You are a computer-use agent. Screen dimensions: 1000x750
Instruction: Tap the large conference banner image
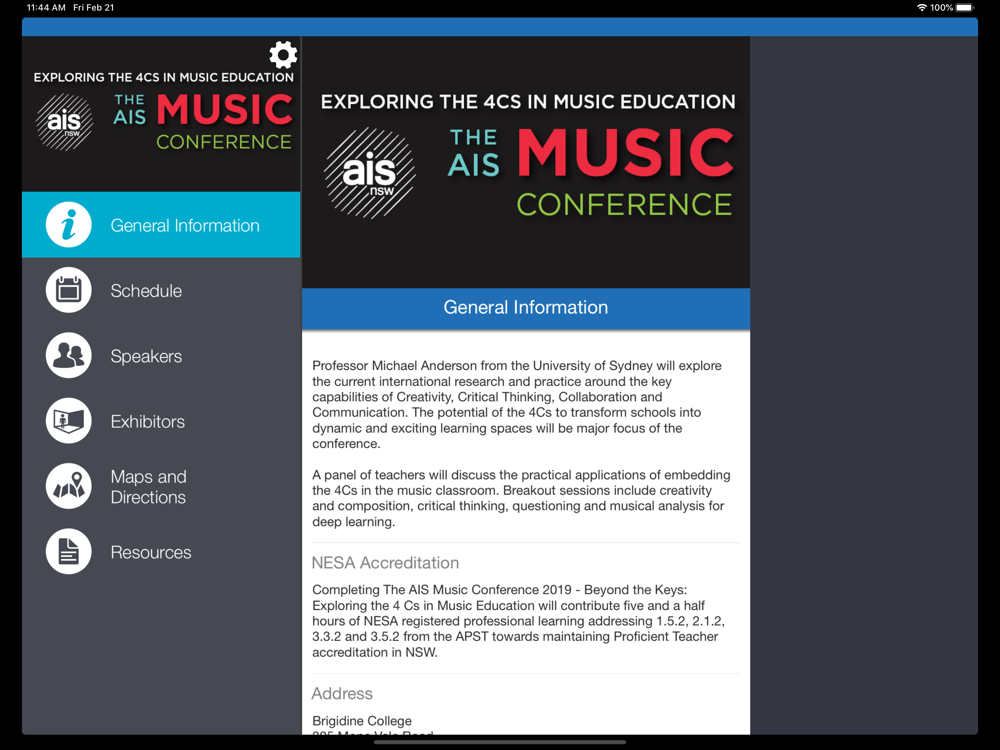tap(526, 162)
